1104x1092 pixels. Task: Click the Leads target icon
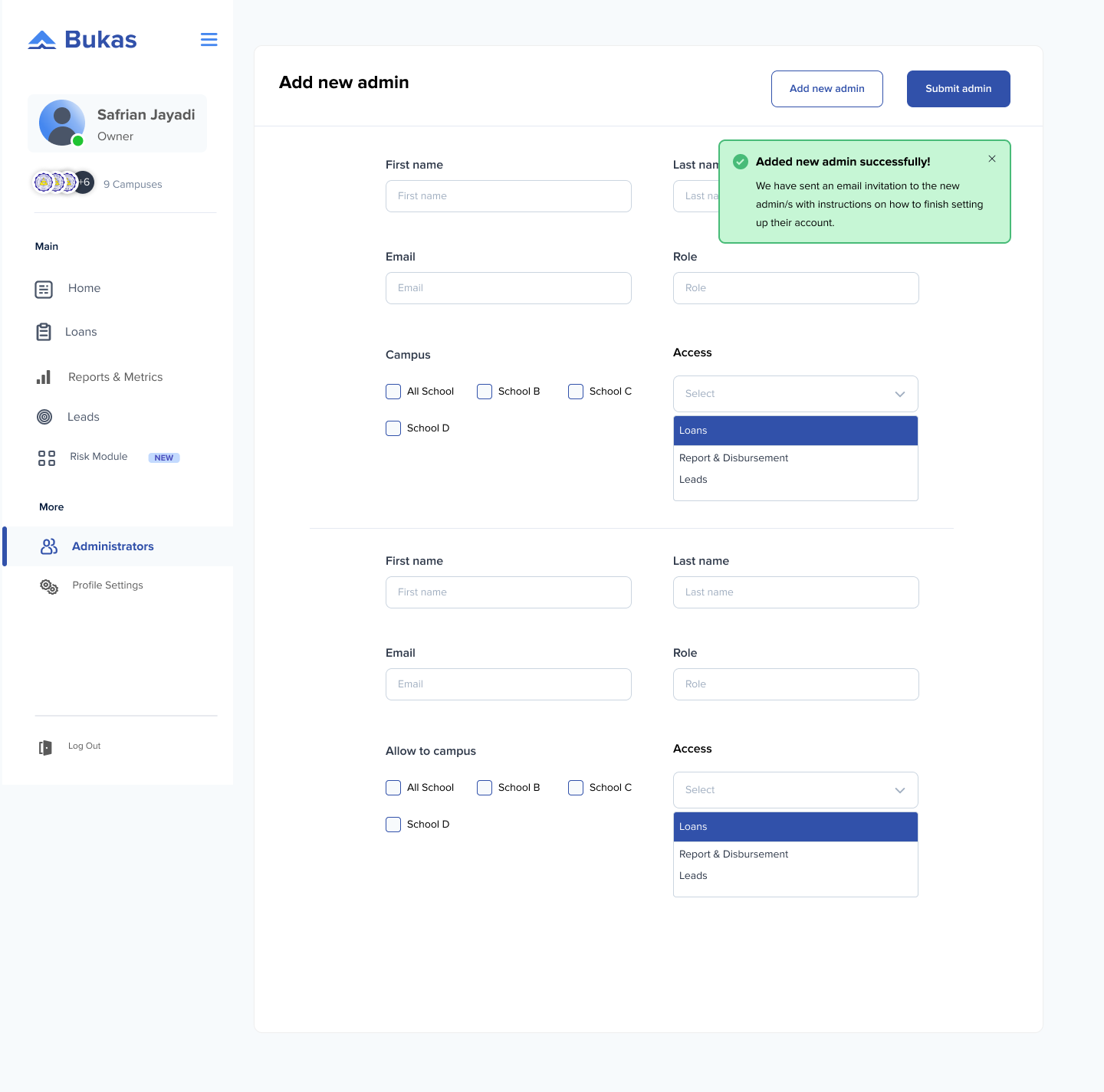coord(44,417)
